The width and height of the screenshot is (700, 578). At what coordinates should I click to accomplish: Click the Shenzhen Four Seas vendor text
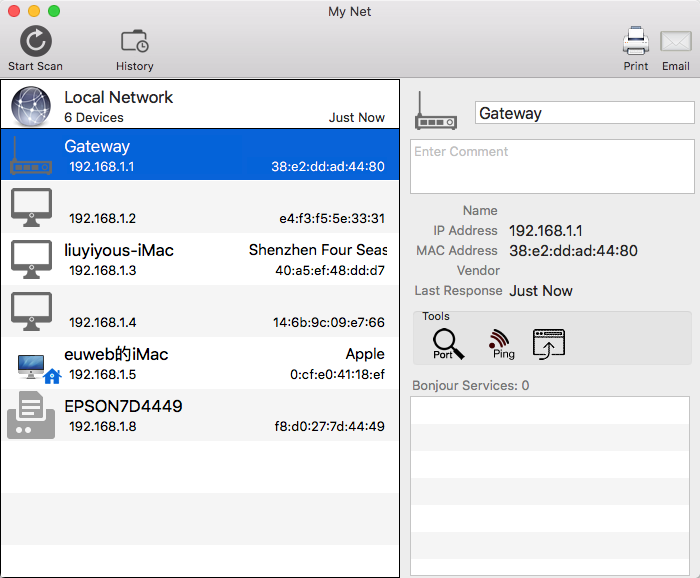point(318,250)
